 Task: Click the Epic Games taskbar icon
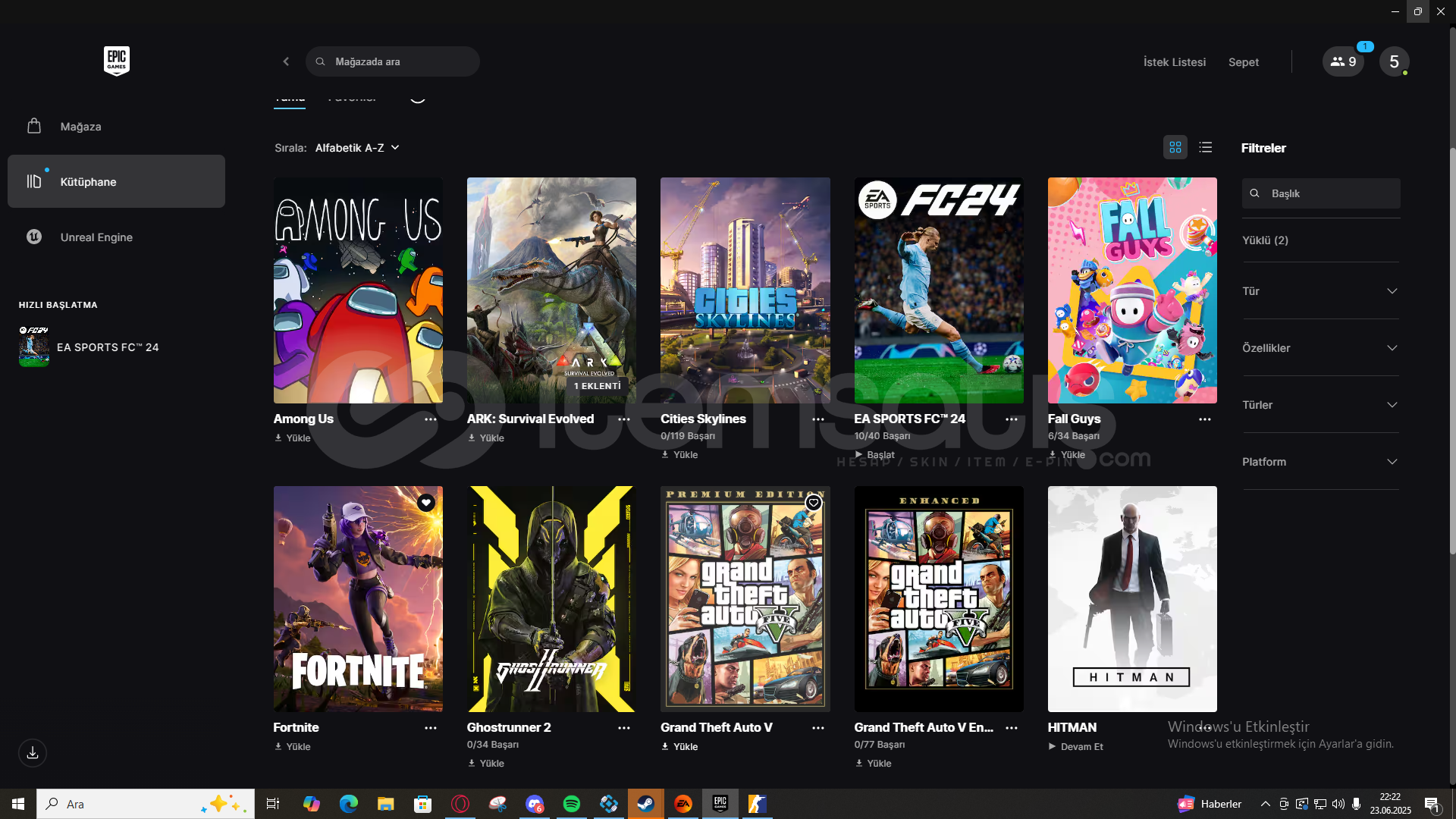tap(720, 804)
